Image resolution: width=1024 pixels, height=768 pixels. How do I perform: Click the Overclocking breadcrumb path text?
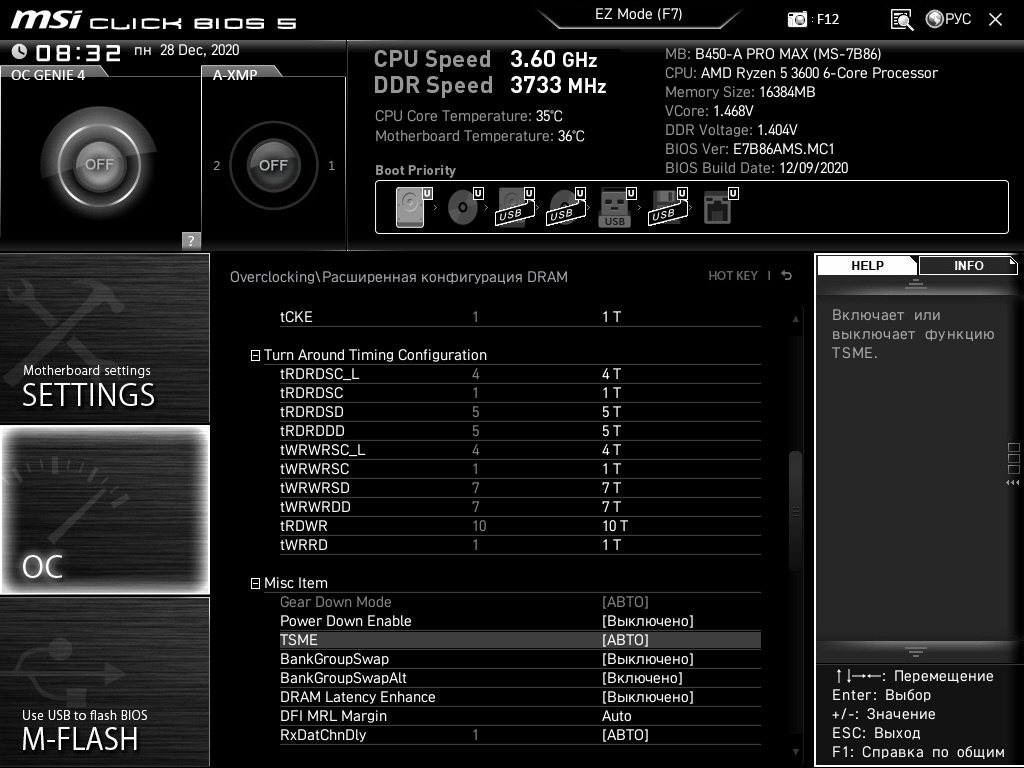click(398, 277)
